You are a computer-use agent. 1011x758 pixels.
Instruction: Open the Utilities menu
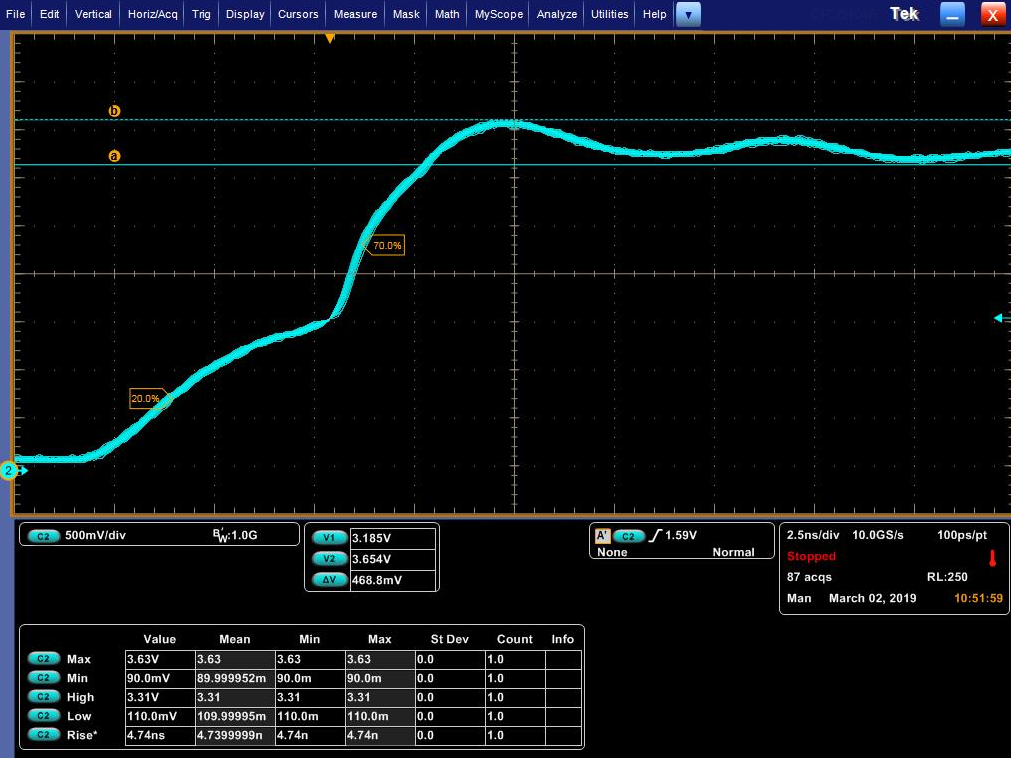point(609,14)
